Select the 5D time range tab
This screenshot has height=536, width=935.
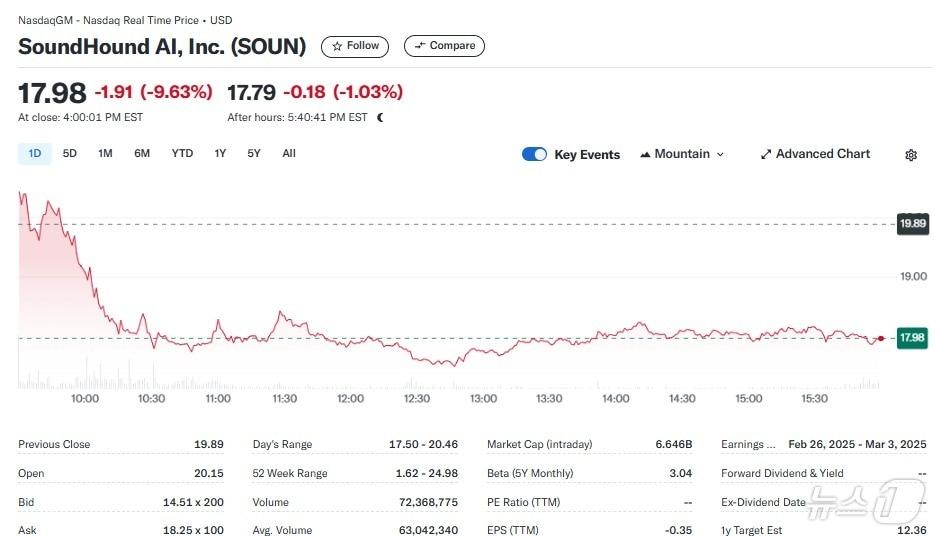click(70, 153)
